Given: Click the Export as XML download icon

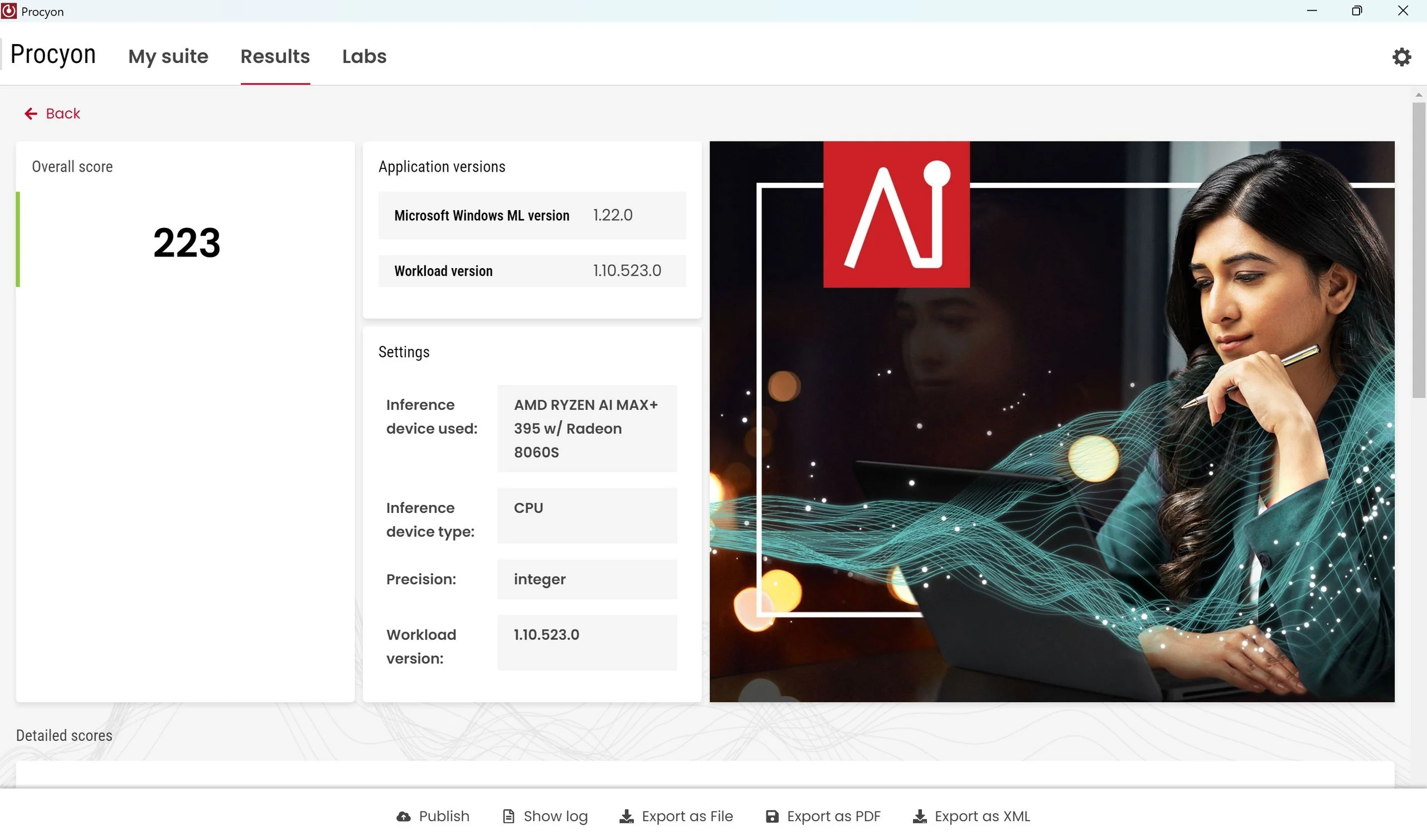Looking at the screenshot, I should 920,816.
